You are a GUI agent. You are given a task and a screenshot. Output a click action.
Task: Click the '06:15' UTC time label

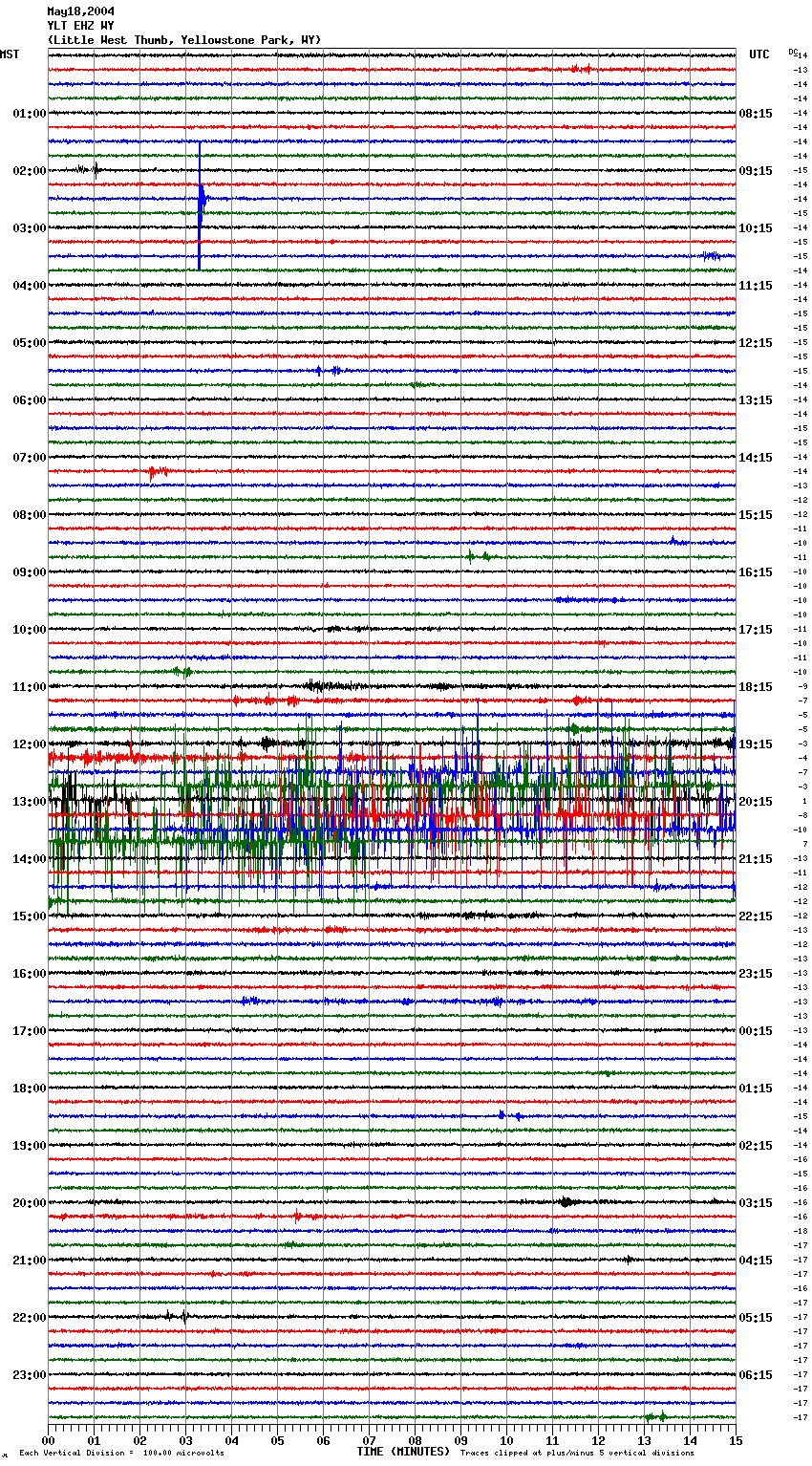pos(756,1375)
